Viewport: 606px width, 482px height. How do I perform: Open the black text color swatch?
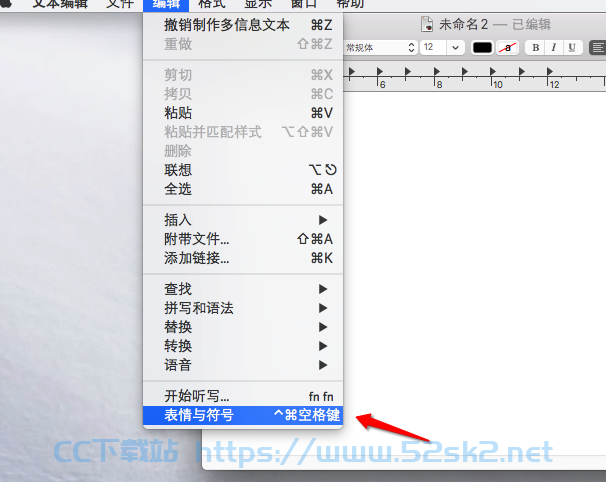pos(482,48)
